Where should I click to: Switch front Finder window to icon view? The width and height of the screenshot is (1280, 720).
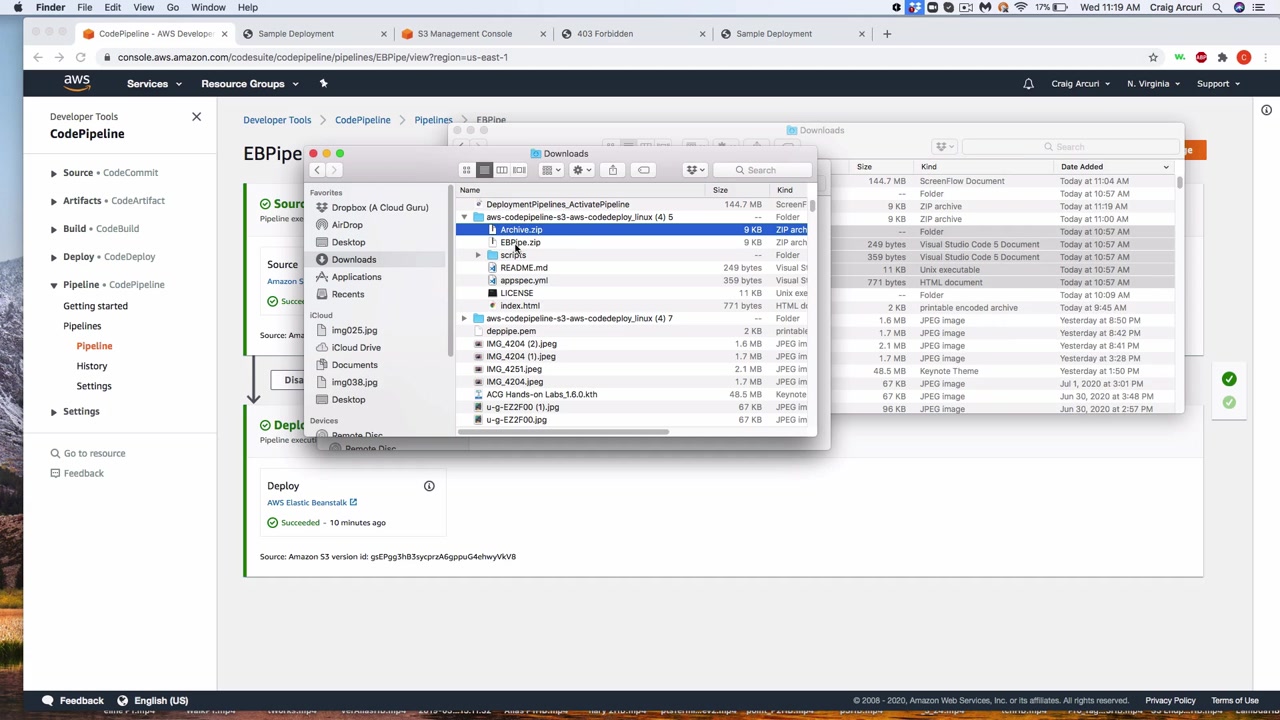coord(466,170)
